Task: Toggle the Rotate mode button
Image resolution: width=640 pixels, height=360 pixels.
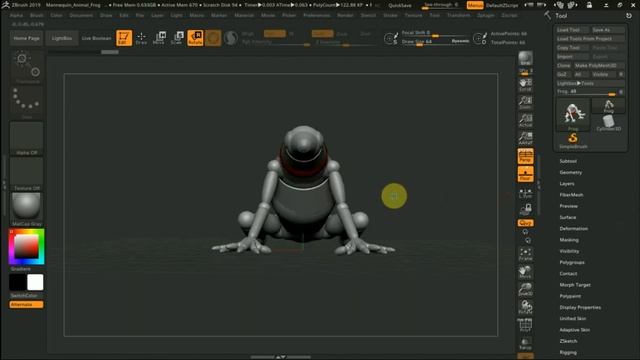Action: pyautogui.click(x=195, y=38)
